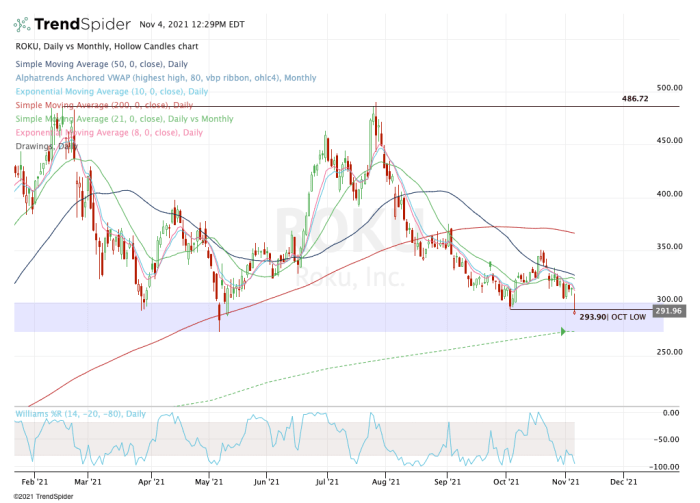Click the Apr '21 date axis label

[151, 482]
